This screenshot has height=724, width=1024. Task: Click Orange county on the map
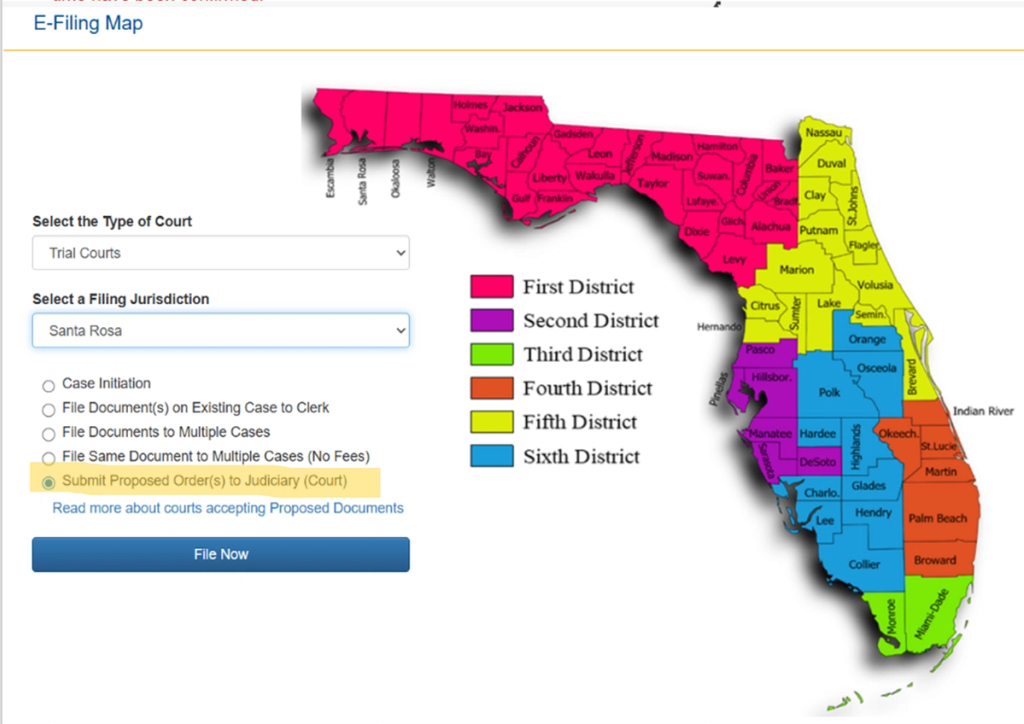(x=867, y=339)
